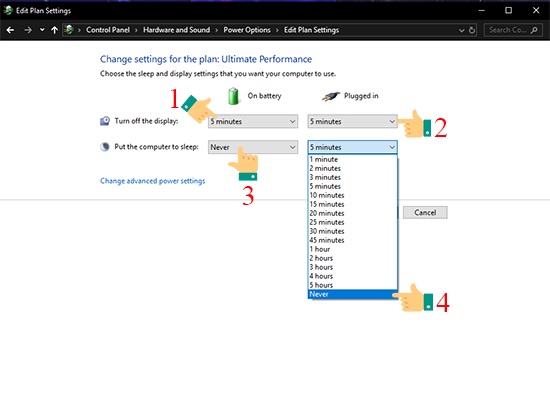Image resolution: width=550 pixels, height=399 pixels.
Task: Open the recent locations chevron
Action: pyautogui.click(x=42, y=30)
